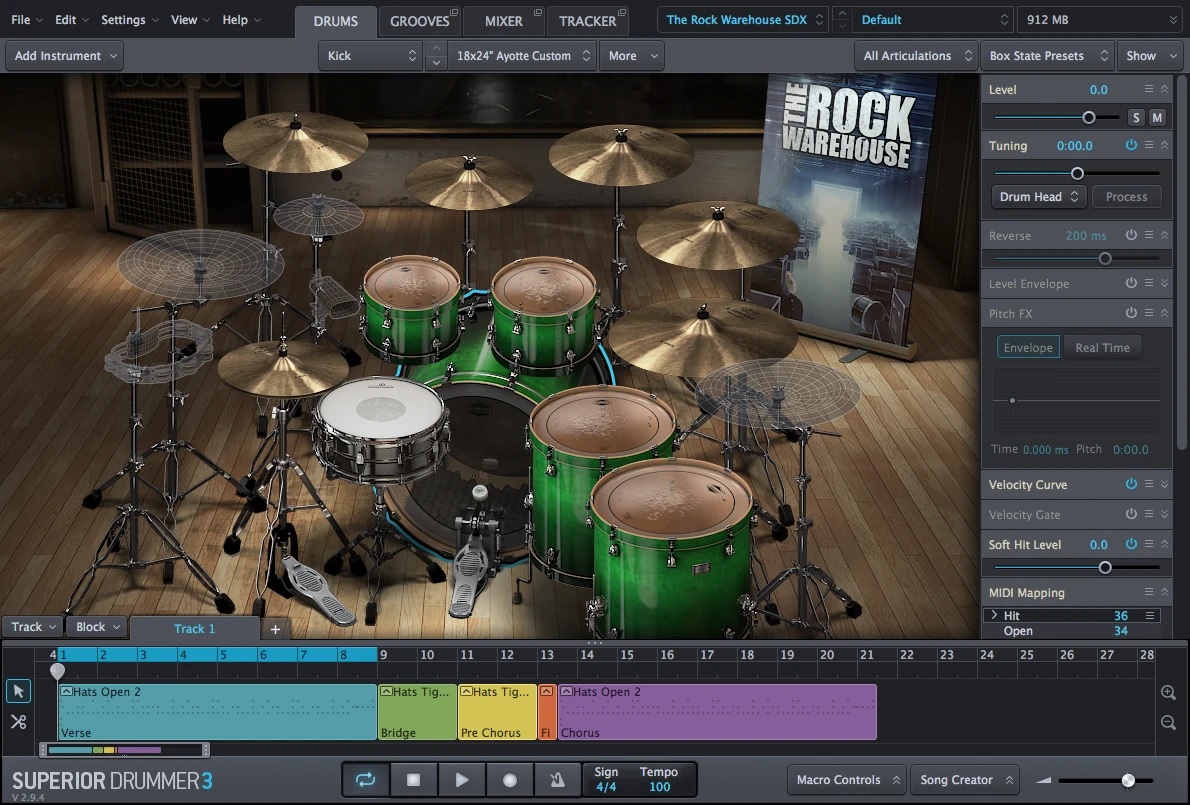Select the purple Chorus song block
The width and height of the screenshot is (1190, 805).
717,712
